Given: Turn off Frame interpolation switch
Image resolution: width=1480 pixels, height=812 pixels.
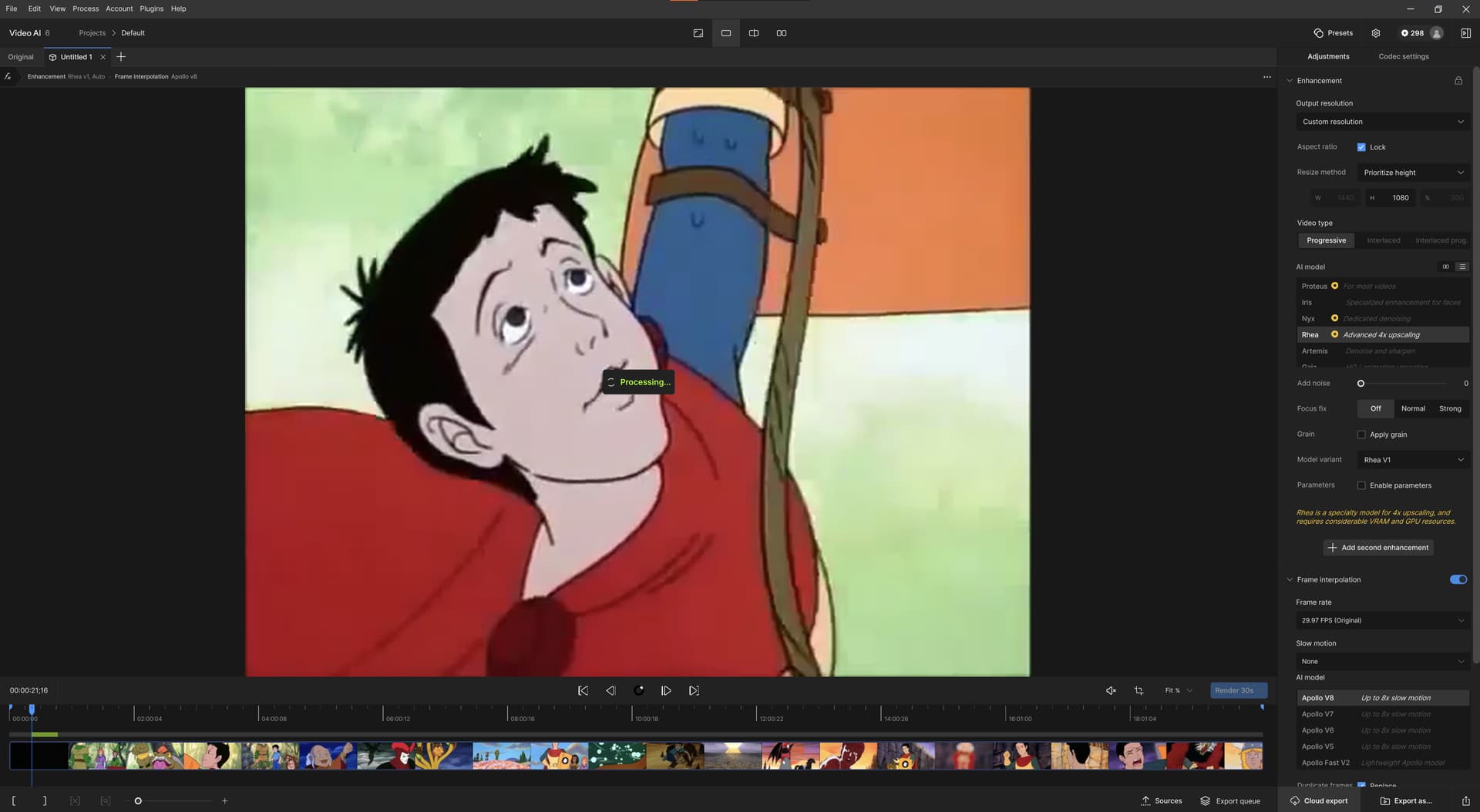Looking at the screenshot, I should pos(1458,579).
